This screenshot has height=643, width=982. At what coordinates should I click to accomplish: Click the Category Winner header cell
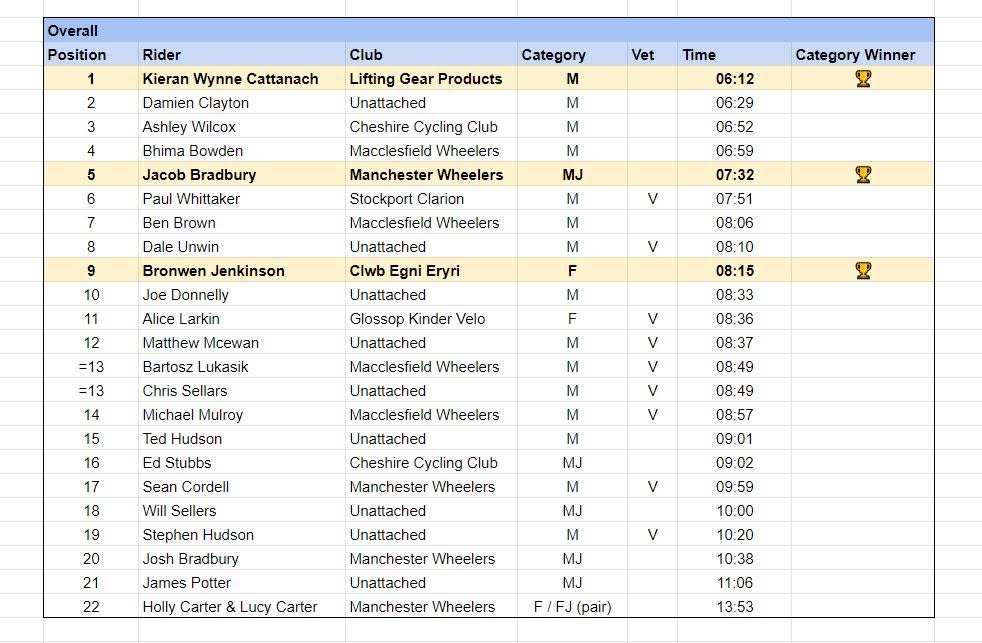tap(855, 55)
